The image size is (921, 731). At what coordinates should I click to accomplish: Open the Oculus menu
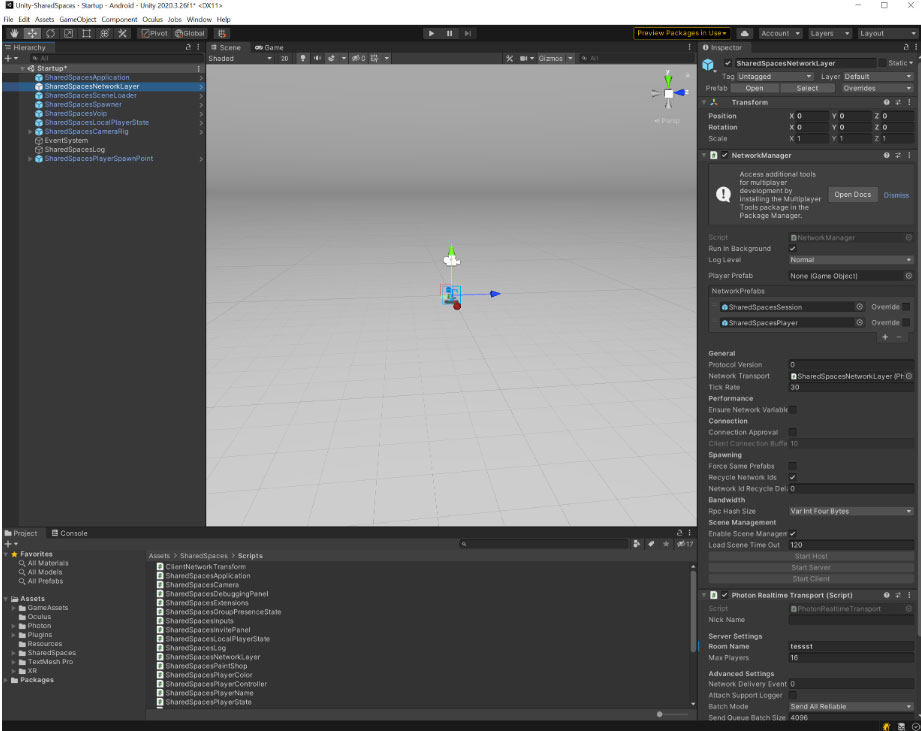pyautogui.click(x=152, y=19)
